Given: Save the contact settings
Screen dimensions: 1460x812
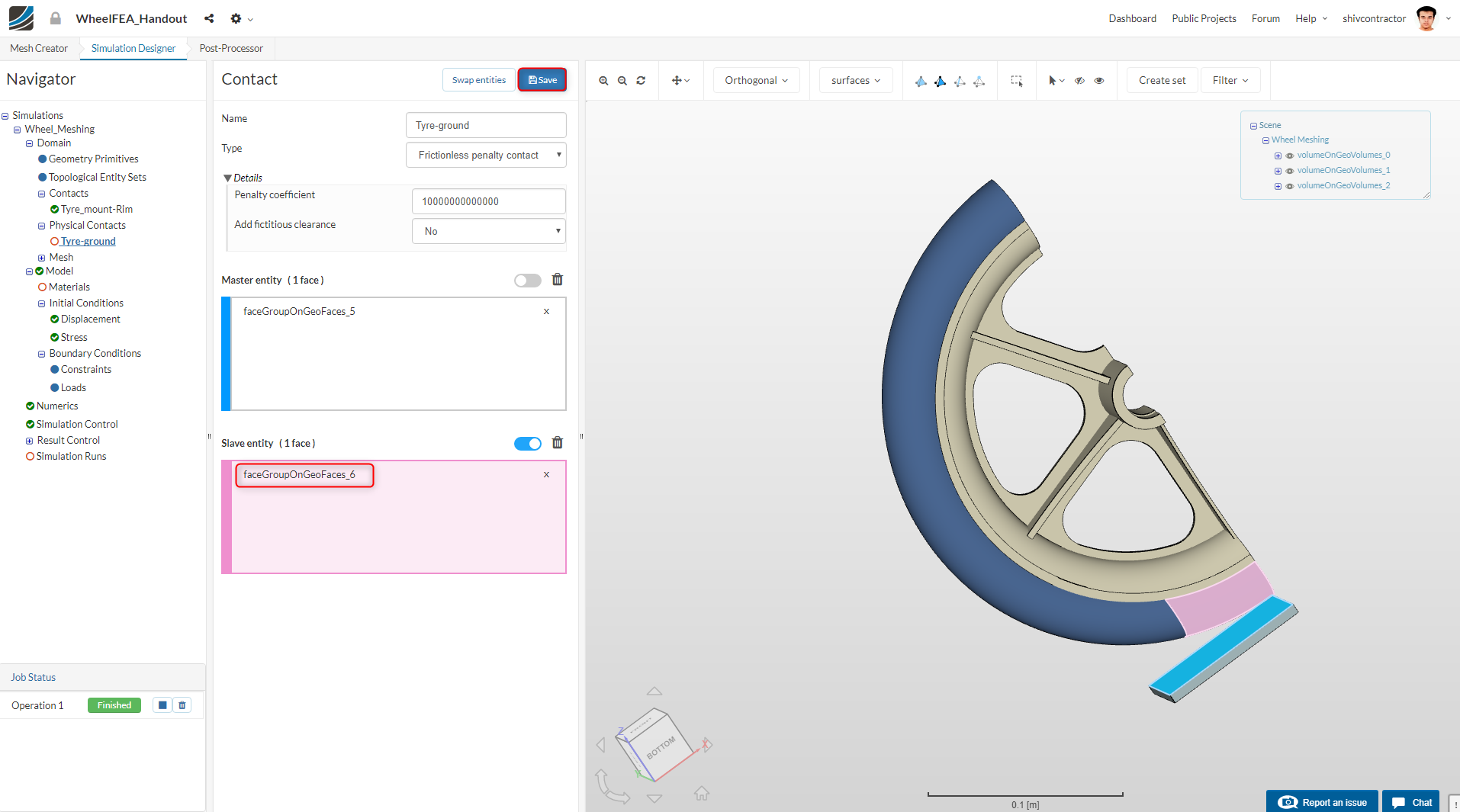Looking at the screenshot, I should (542, 80).
